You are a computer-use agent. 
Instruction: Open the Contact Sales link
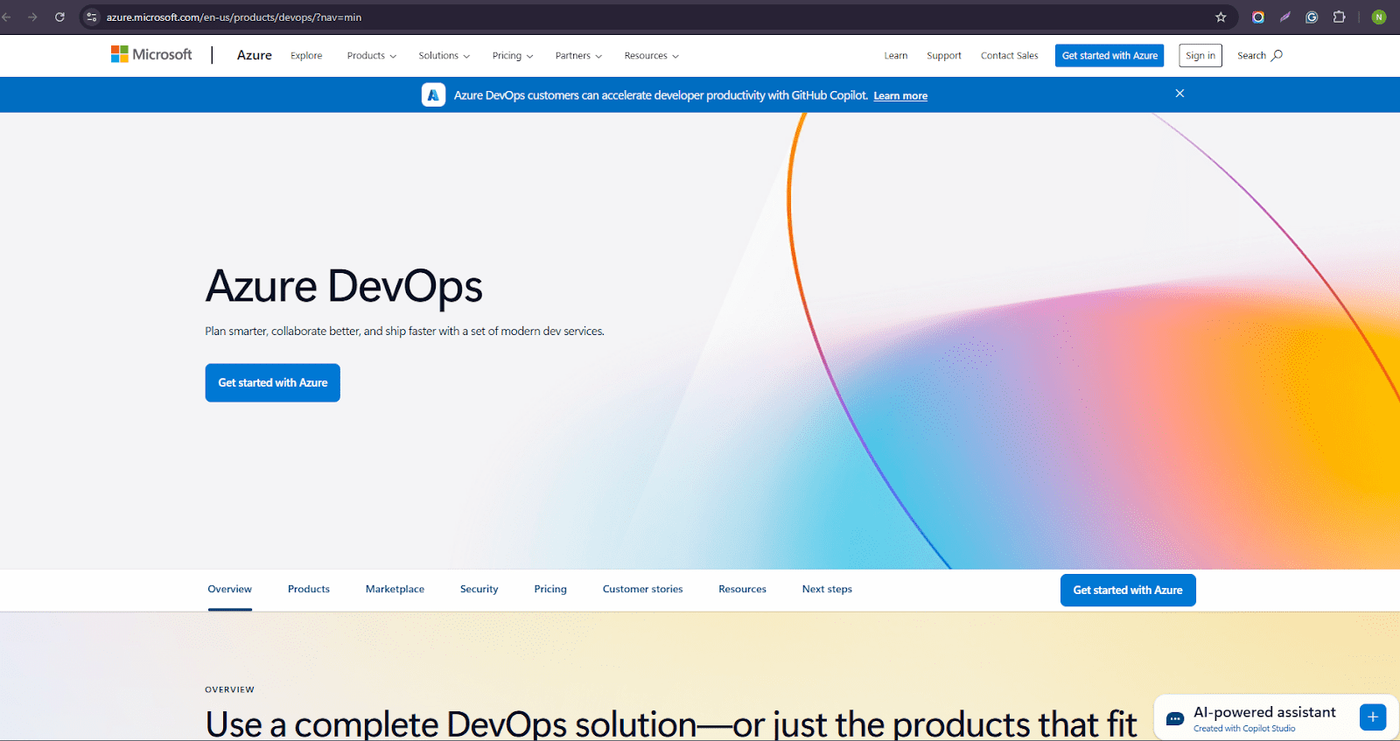pyautogui.click(x=1009, y=56)
